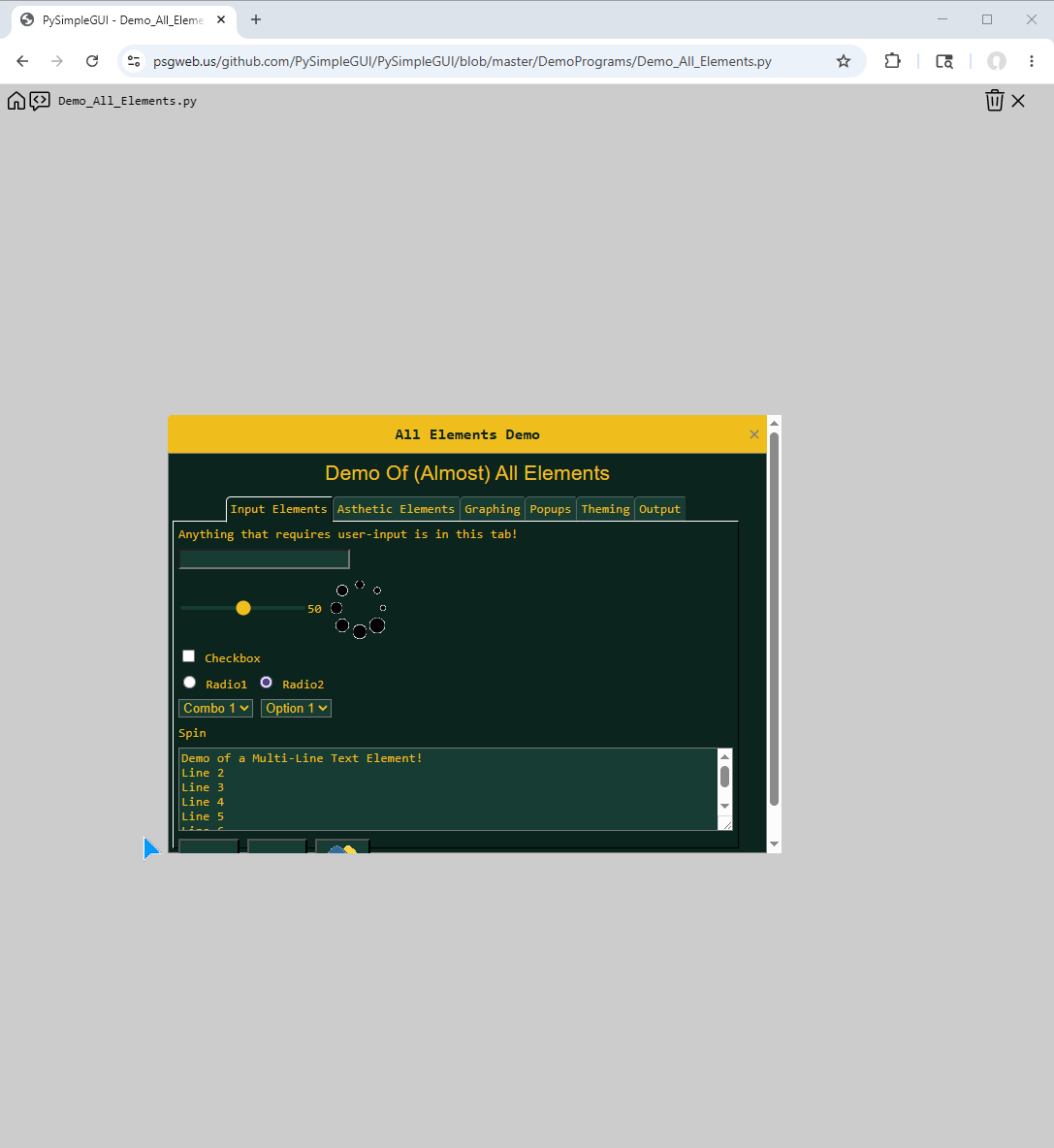Go back to the previous page

[22, 61]
